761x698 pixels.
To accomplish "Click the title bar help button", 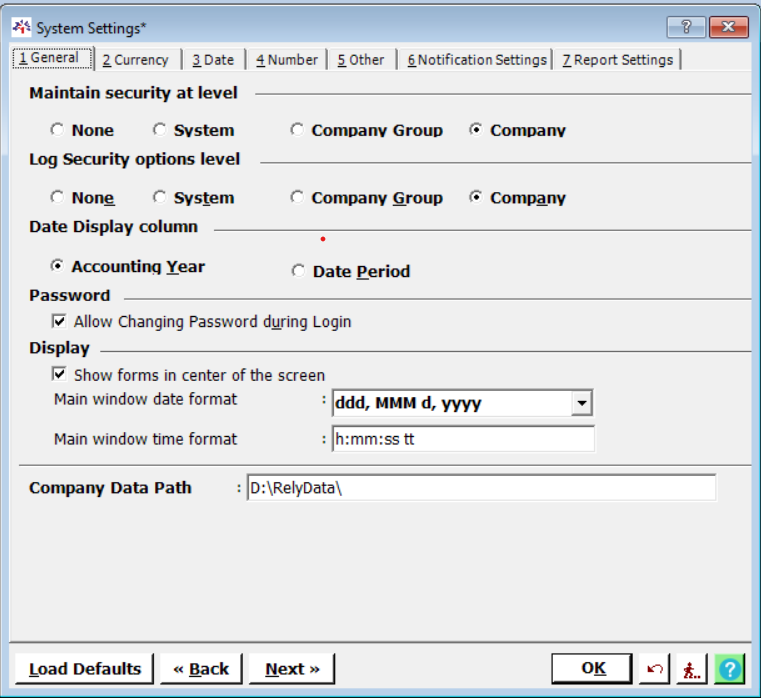I will (x=686, y=27).
